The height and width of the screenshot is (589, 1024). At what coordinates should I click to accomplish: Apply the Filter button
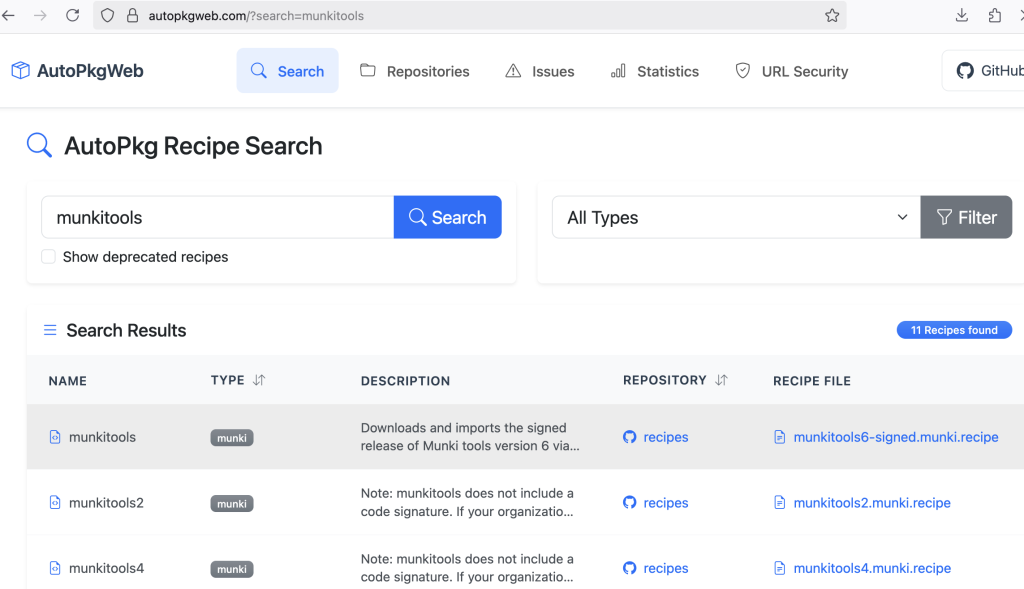pos(966,217)
